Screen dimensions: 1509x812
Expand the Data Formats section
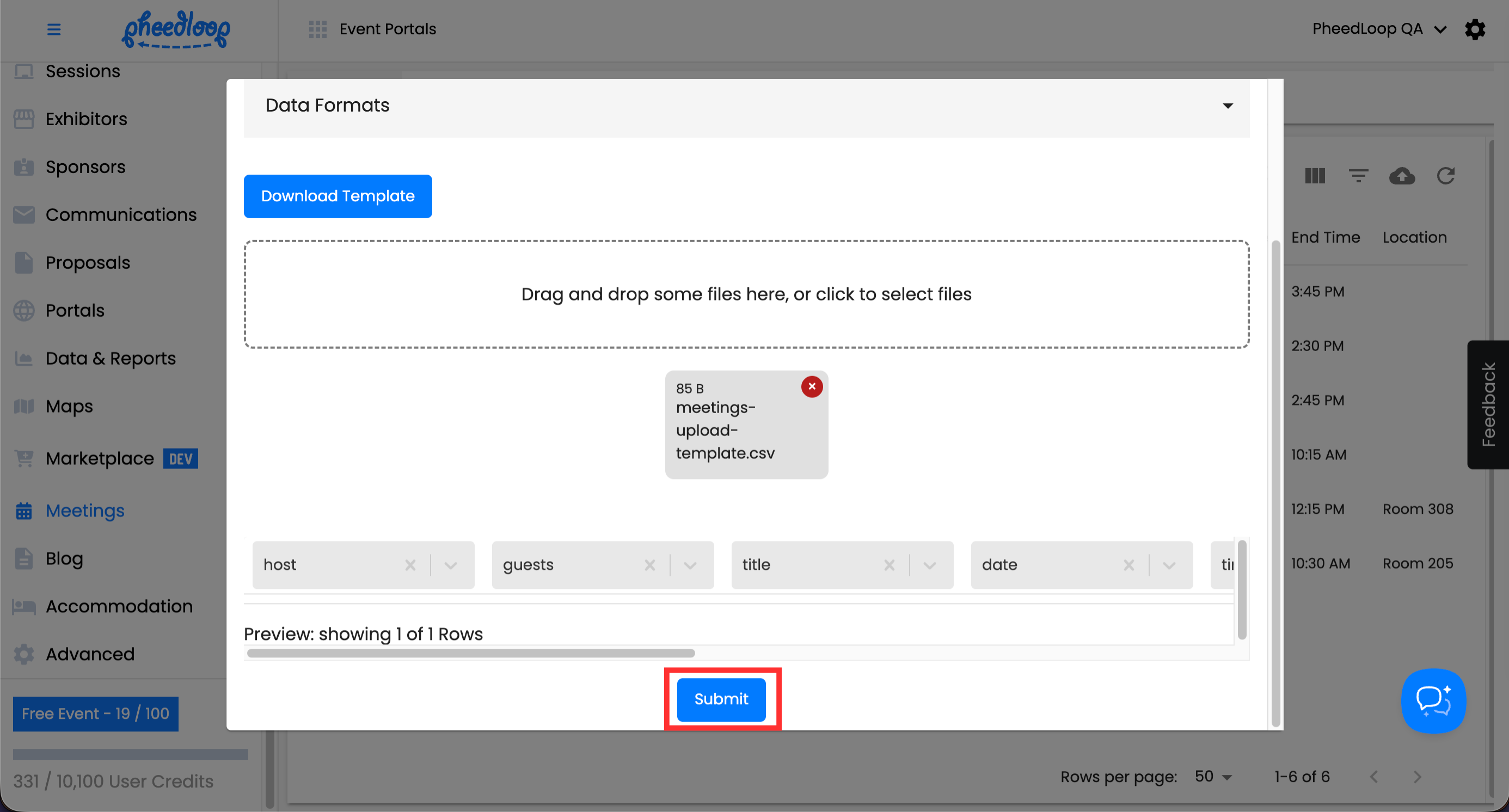(1227, 106)
